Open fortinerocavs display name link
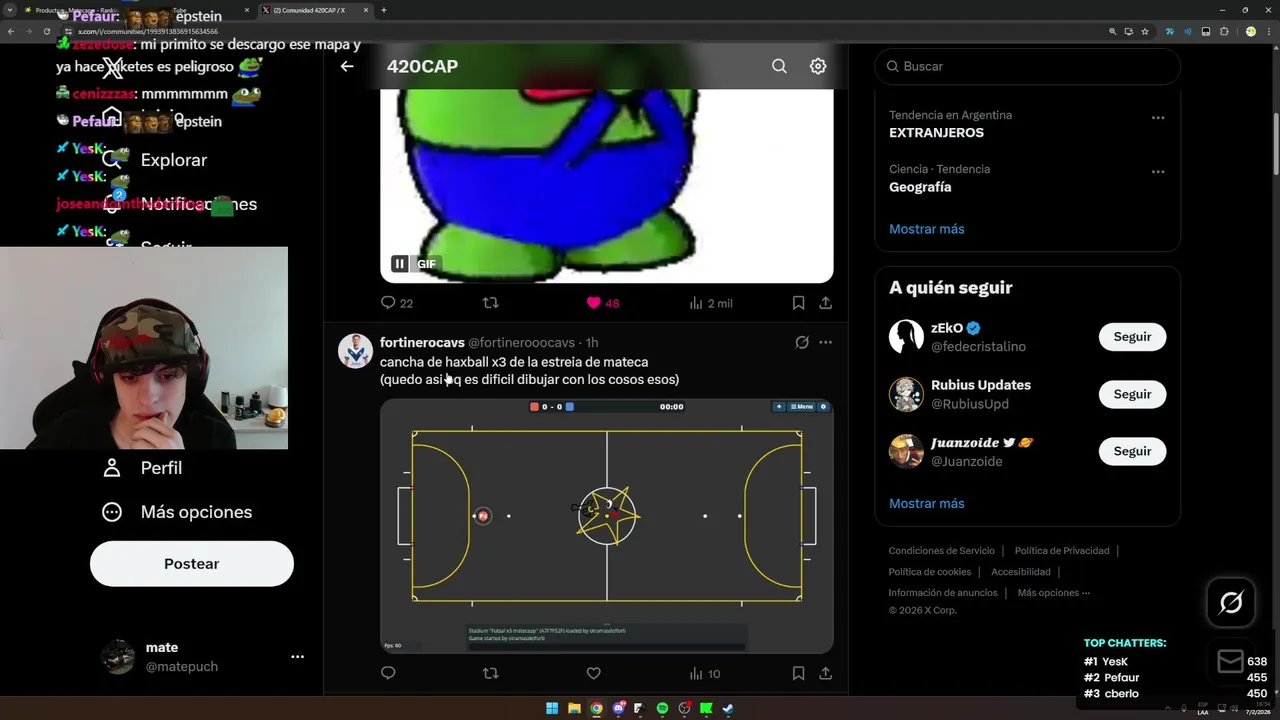Screen dimensions: 1280x720 pos(422,343)
